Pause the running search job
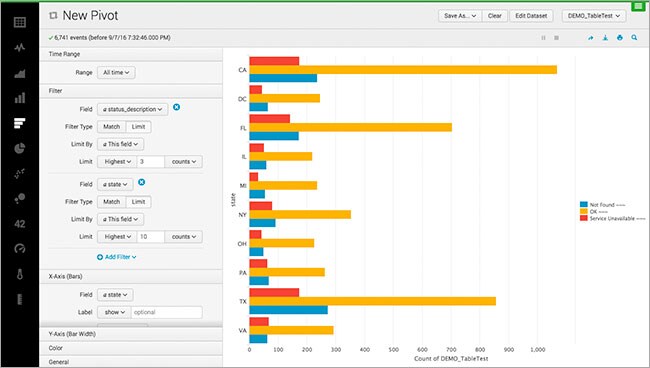Image resolution: width=650 pixels, height=368 pixels. click(543, 38)
